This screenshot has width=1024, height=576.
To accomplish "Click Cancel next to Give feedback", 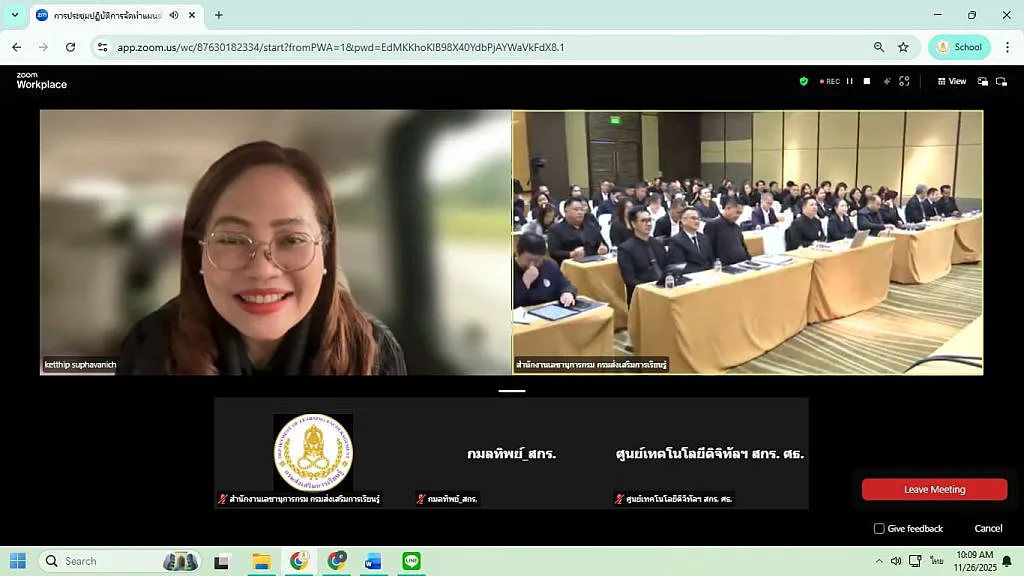I will (988, 528).
